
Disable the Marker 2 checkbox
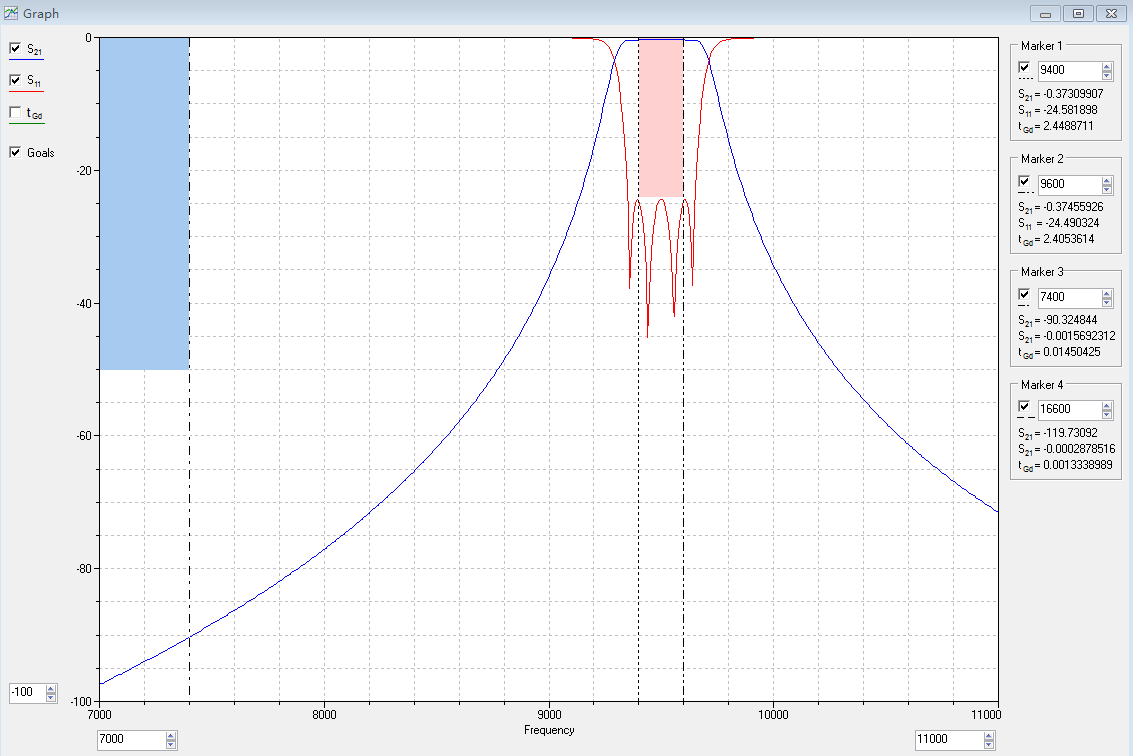1024,181
